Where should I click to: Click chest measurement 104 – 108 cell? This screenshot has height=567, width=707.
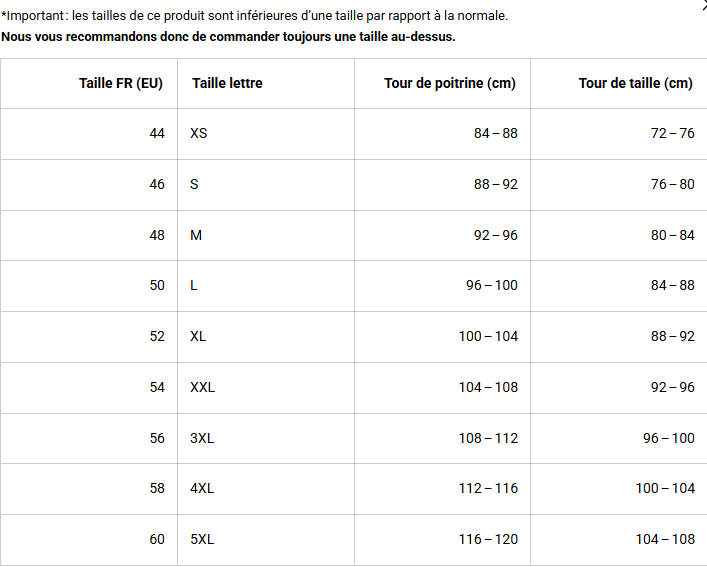tap(442, 388)
